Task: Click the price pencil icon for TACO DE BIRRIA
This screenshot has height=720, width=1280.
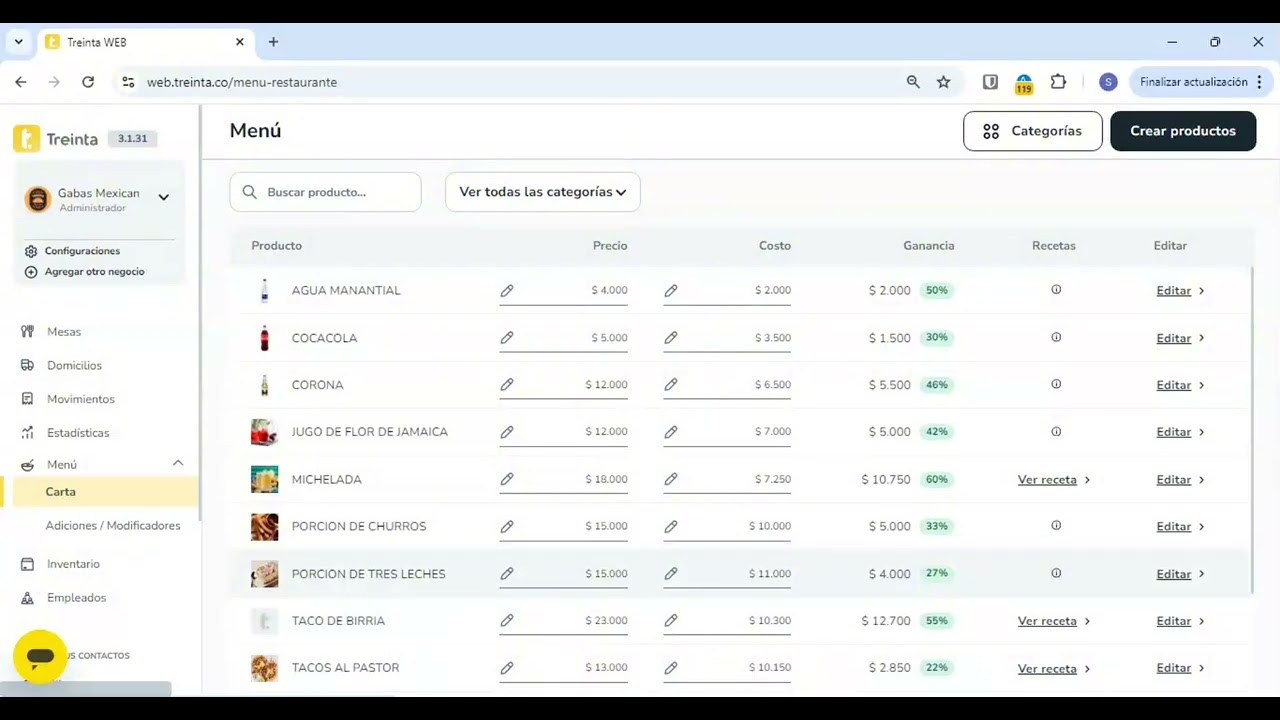Action: click(507, 621)
